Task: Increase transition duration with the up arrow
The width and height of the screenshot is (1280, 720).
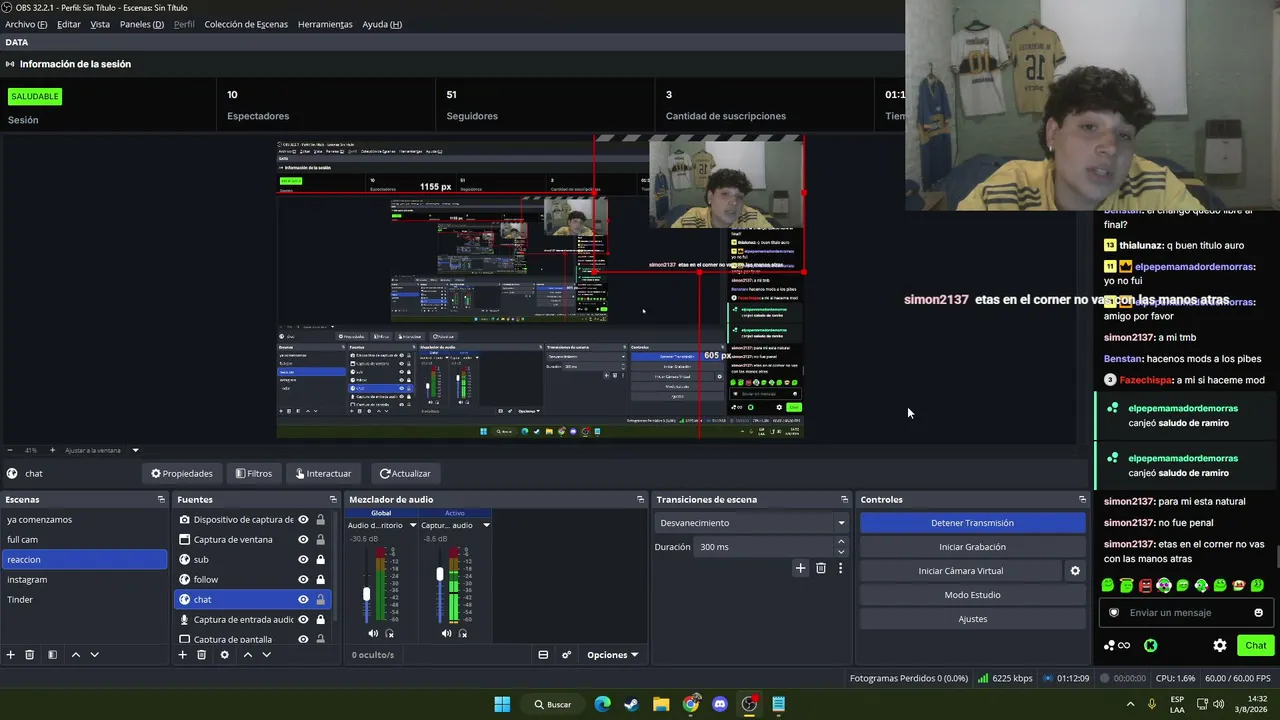Action: click(x=841, y=542)
